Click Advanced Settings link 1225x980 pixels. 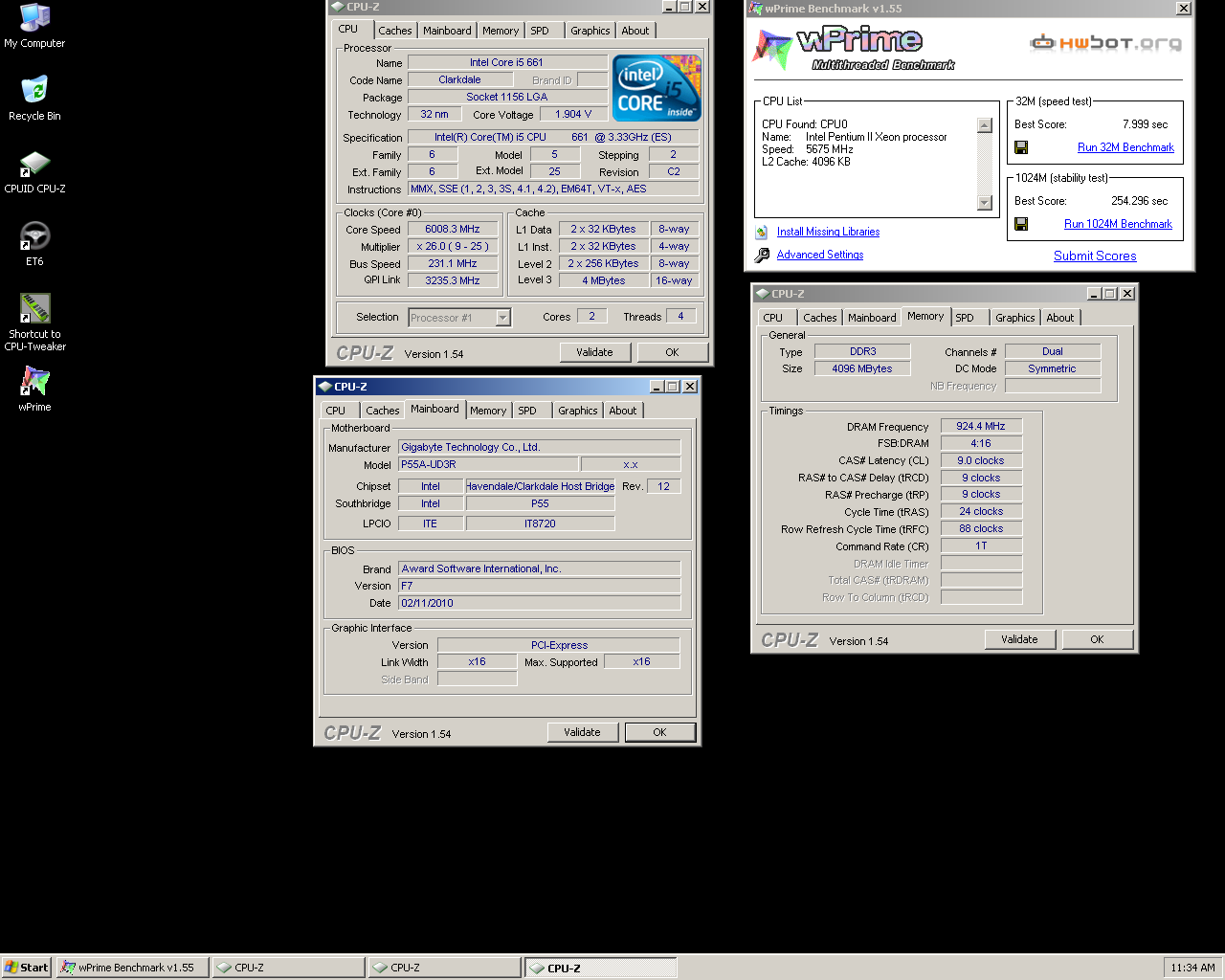pos(820,255)
